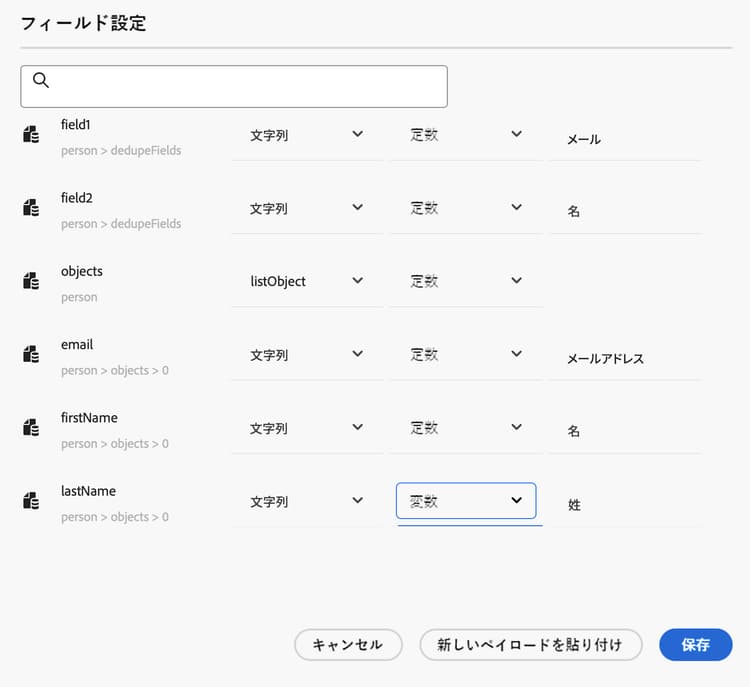The image size is (750, 687).
Task: Expand the lastName 変数 dropdown
Action: tap(466, 501)
